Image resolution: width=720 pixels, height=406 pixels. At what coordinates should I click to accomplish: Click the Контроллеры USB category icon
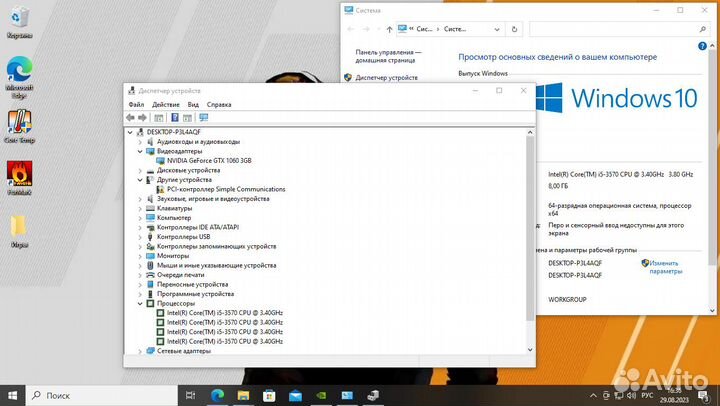(150, 237)
